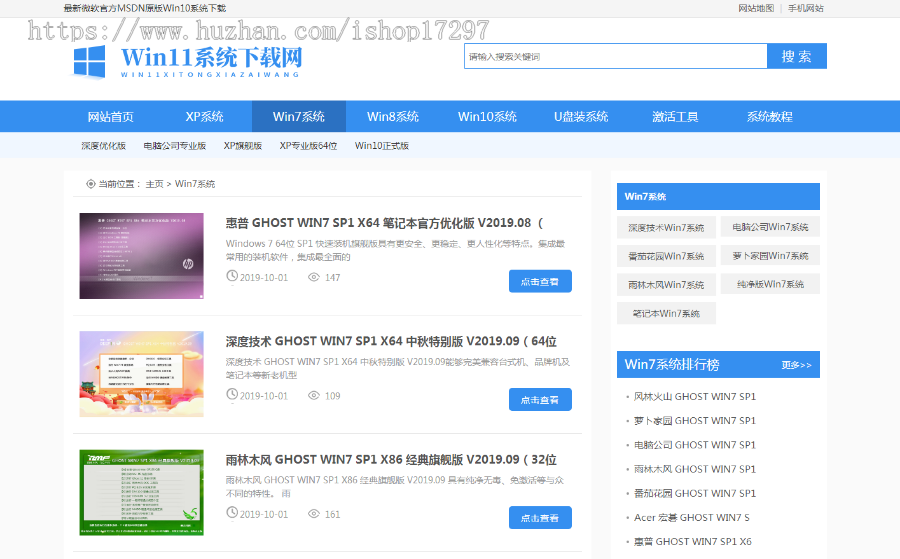Open 激活工具 nav item
The width and height of the screenshot is (900, 559).
(675, 117)
